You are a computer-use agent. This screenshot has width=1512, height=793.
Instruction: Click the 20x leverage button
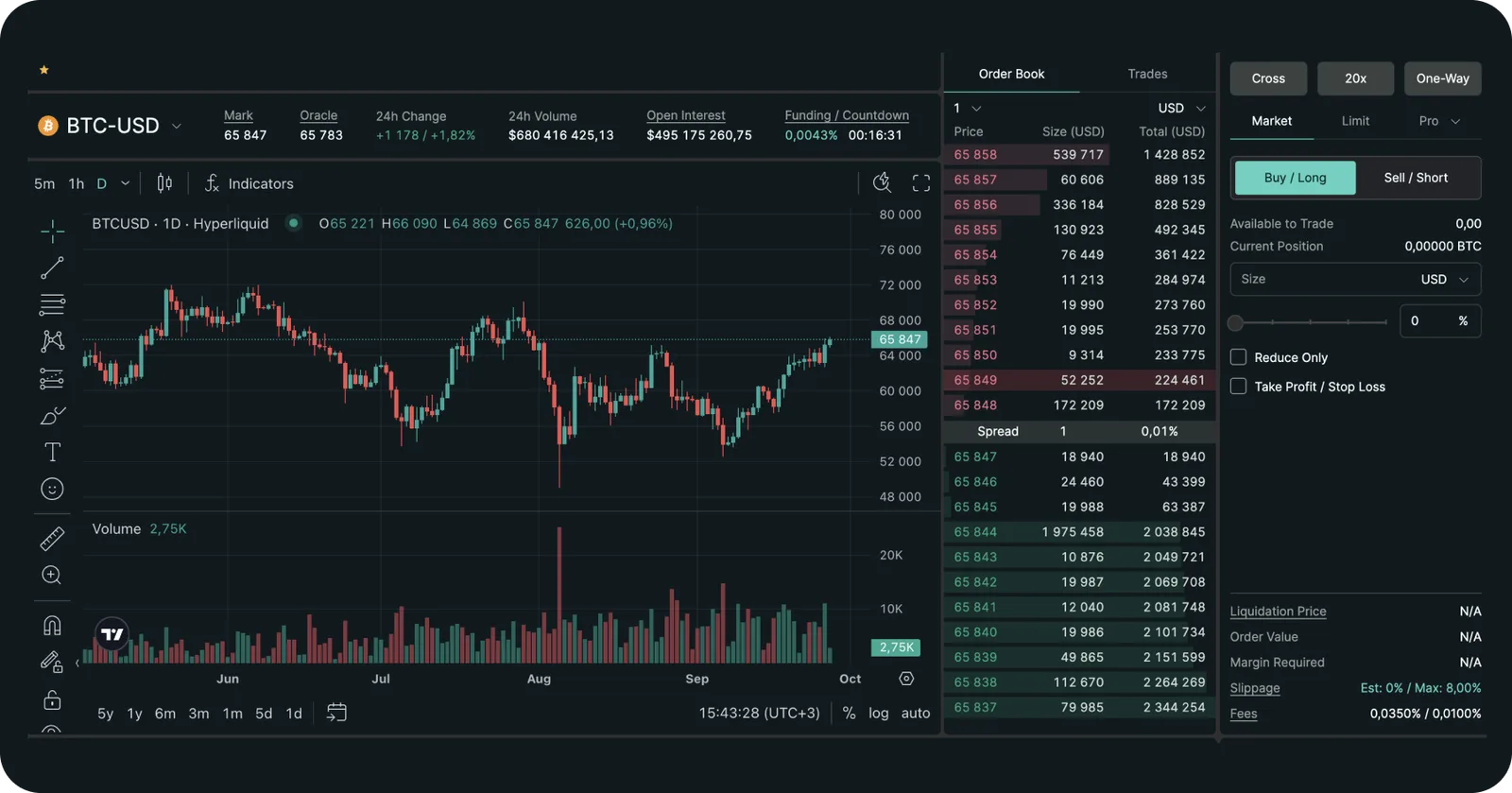pyautogui.click(x=1355, y=78)
